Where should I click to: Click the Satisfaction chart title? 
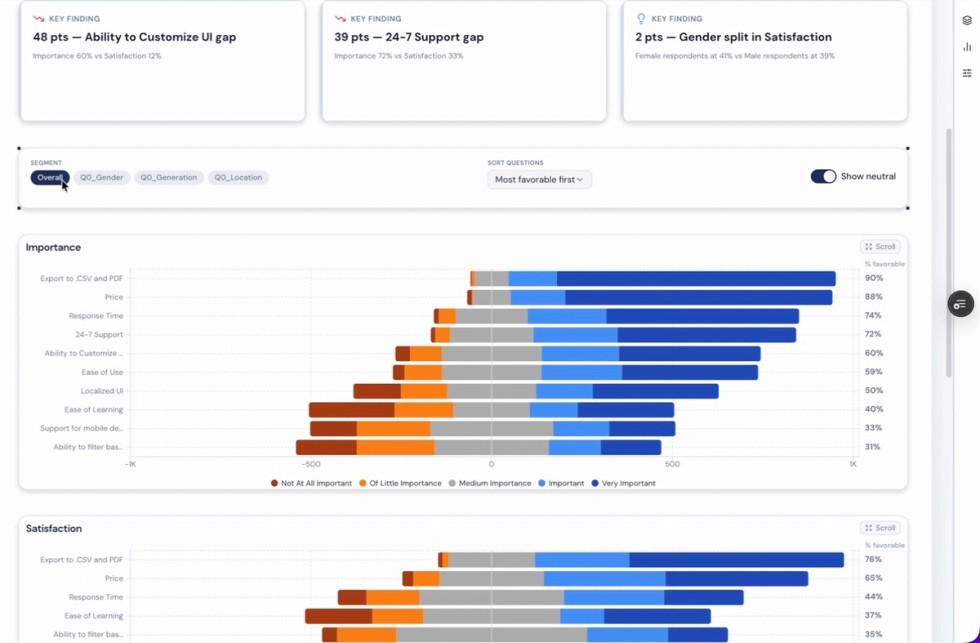click(54, 529)
